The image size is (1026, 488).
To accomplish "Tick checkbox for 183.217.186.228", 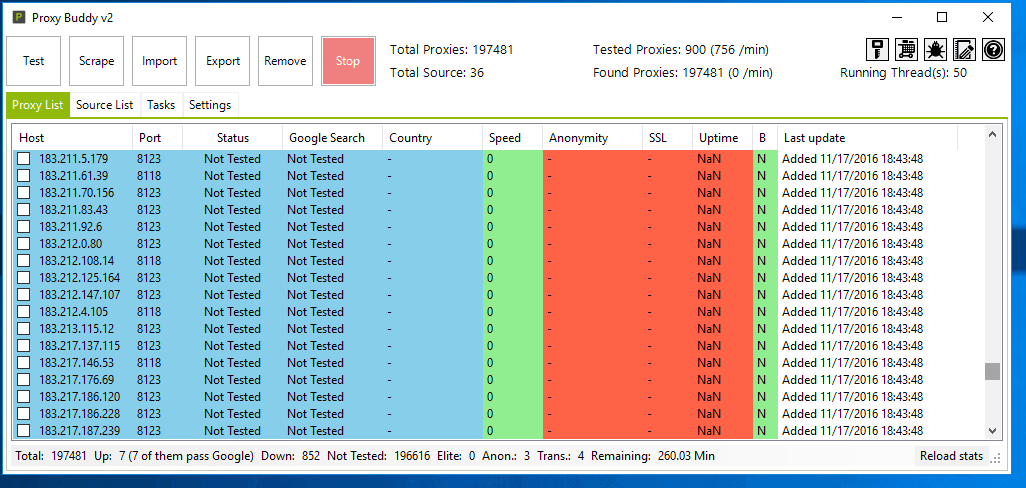I will pos(24,414).
